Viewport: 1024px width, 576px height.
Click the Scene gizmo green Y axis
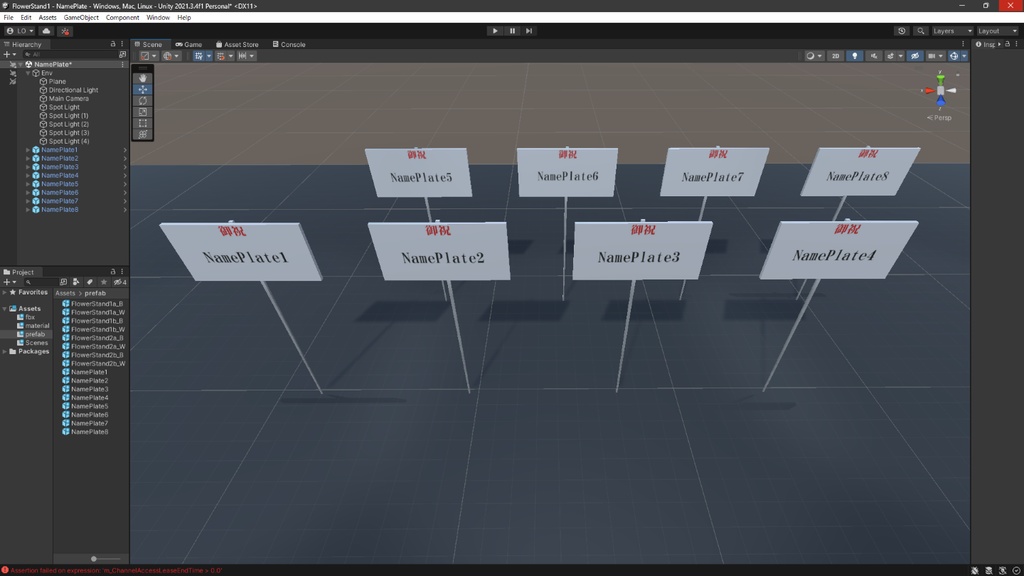[x=940, y=79]
